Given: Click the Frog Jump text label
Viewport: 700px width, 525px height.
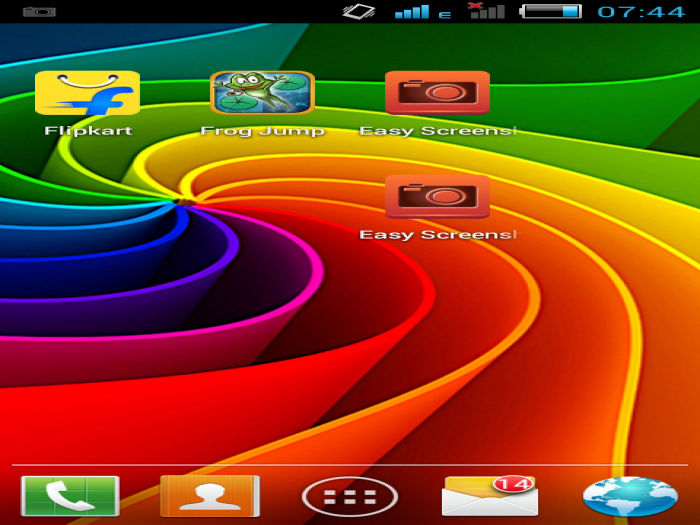Looking at the screenshot, I should 262,131.
